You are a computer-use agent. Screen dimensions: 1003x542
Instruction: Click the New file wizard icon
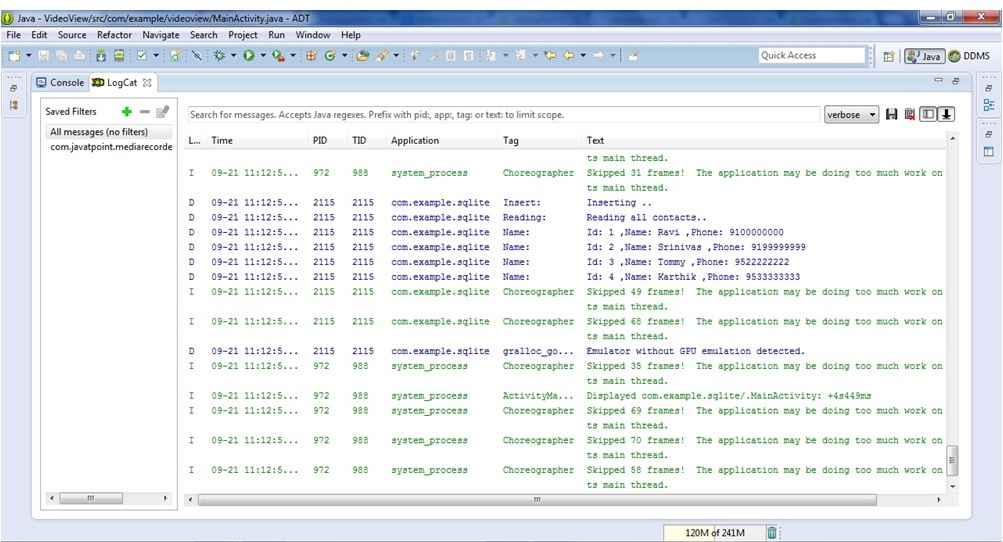click(15, 56)
